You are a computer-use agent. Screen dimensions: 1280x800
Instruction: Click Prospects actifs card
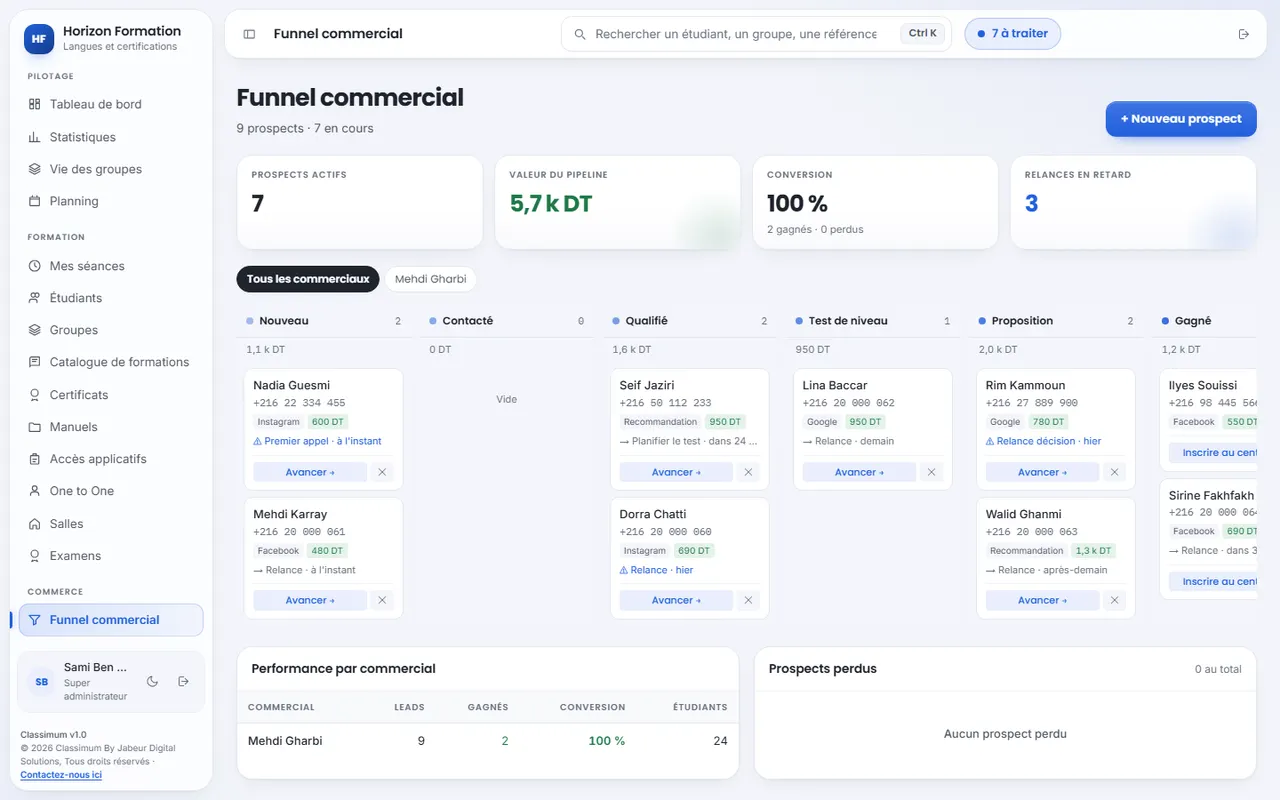point(359,202)
